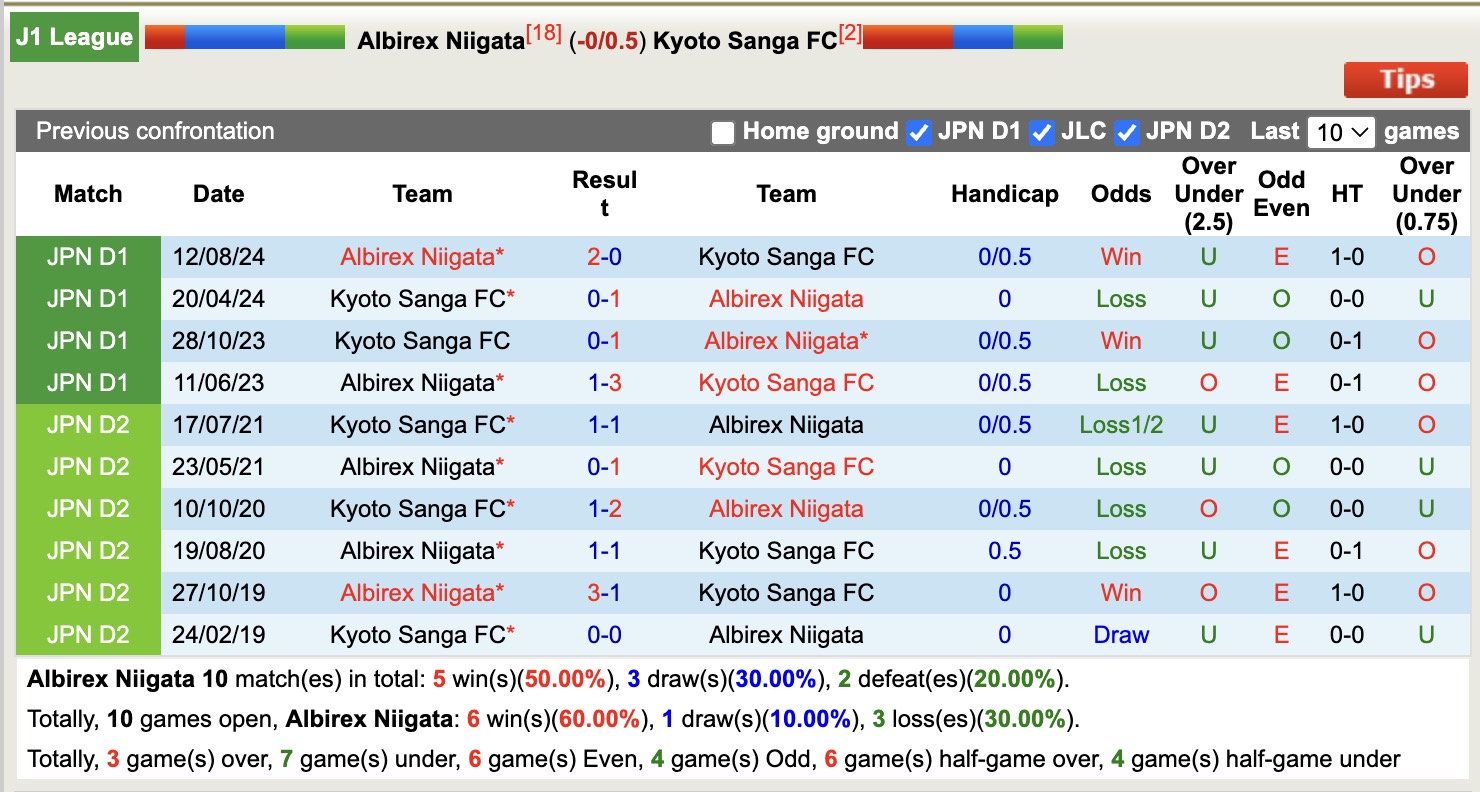Expand the Previous confrontation section header
The width and height of the screenshot is (1480, 792).
[153, 131]
